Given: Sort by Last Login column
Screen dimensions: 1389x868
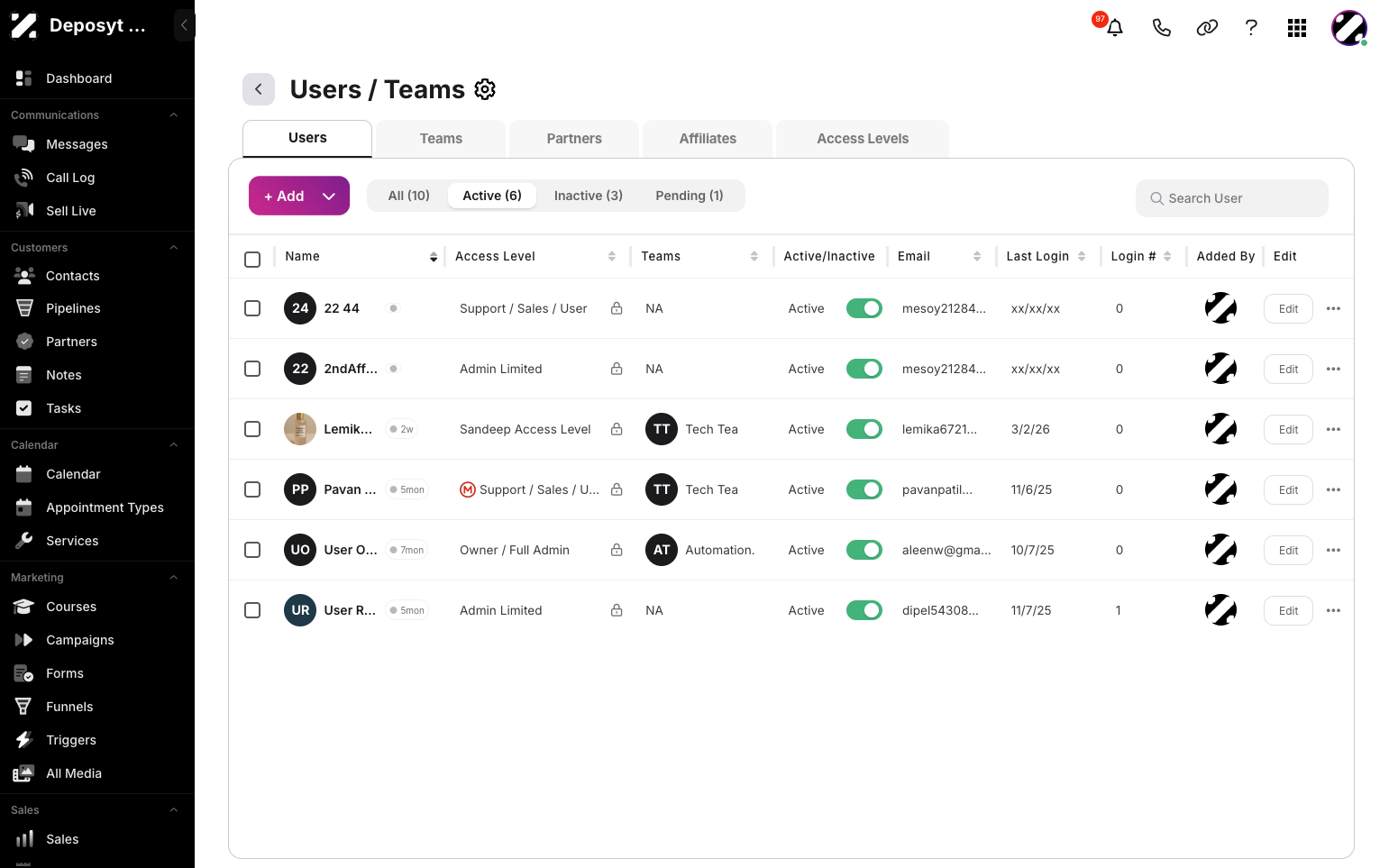Looking at the screenshot, I should pos(1082,257).
